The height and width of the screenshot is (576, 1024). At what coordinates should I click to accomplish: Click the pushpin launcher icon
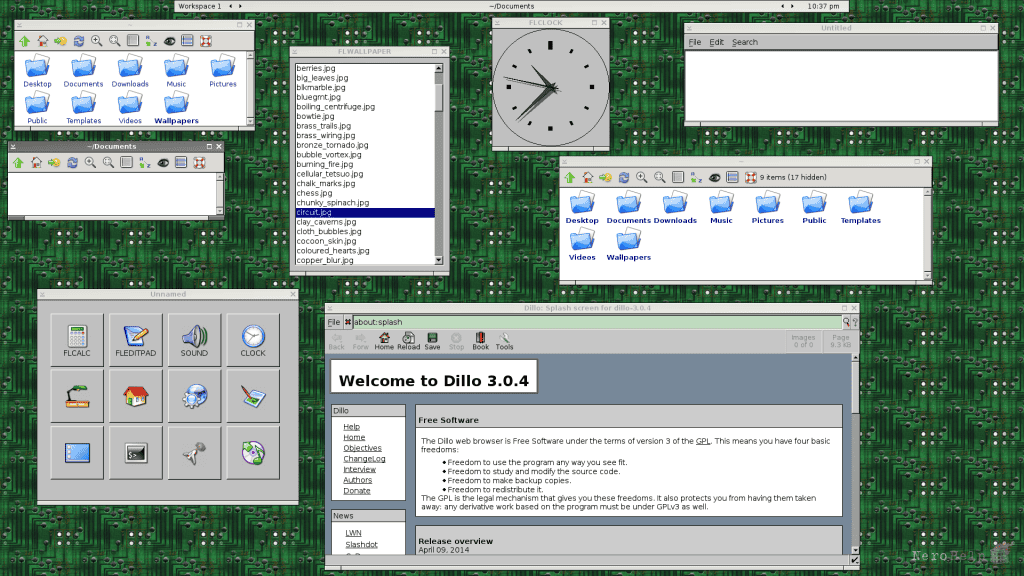195,453
